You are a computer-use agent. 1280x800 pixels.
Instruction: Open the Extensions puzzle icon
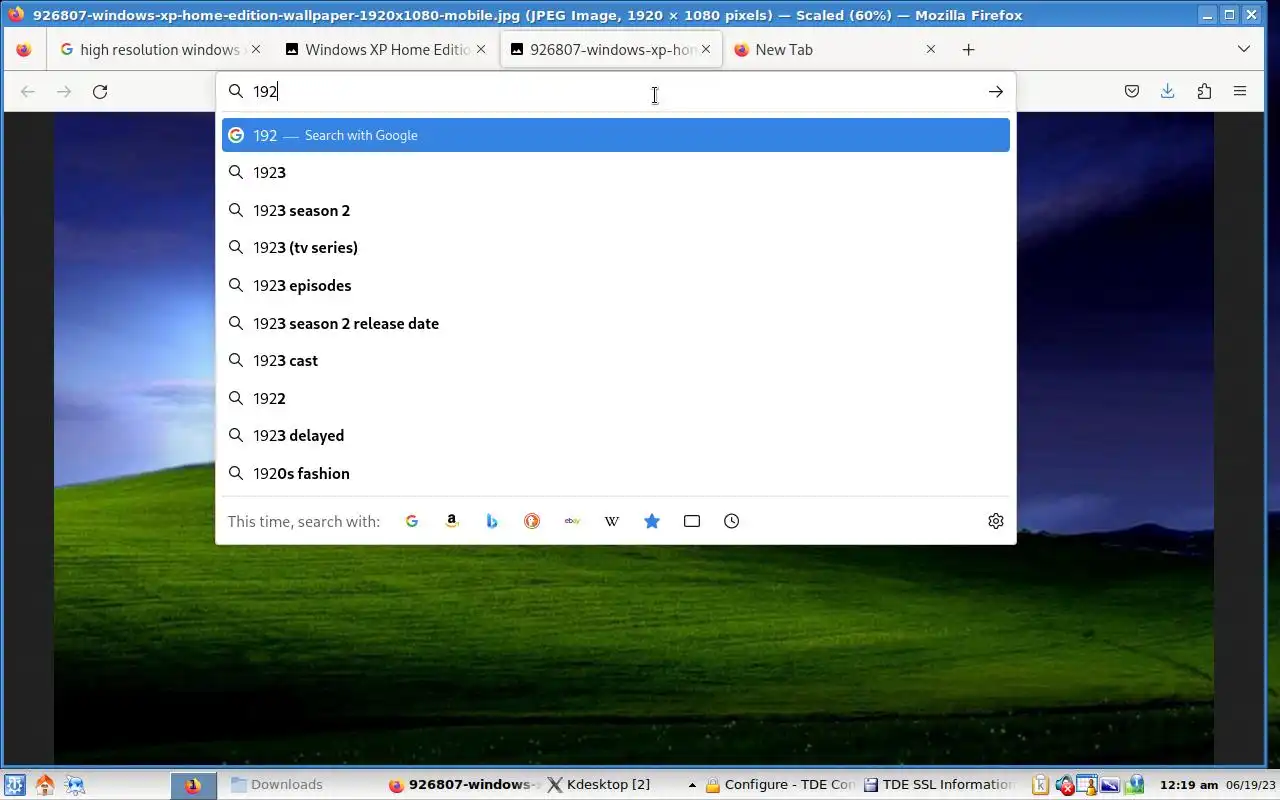[x=1204, y=91]
